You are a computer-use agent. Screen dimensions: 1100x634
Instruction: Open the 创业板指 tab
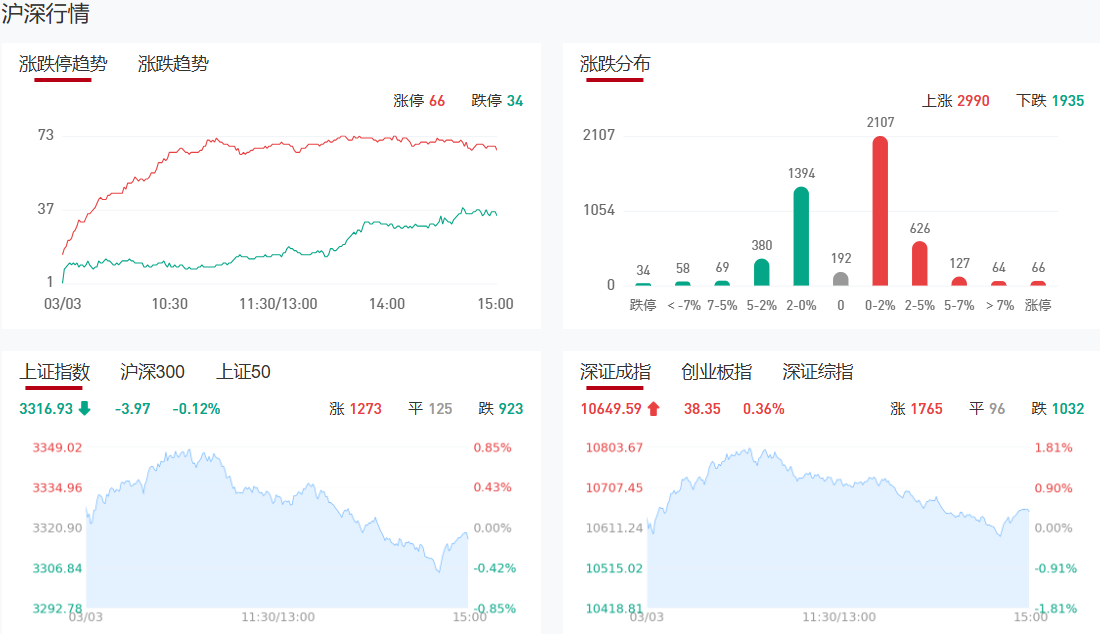(716, 372)
